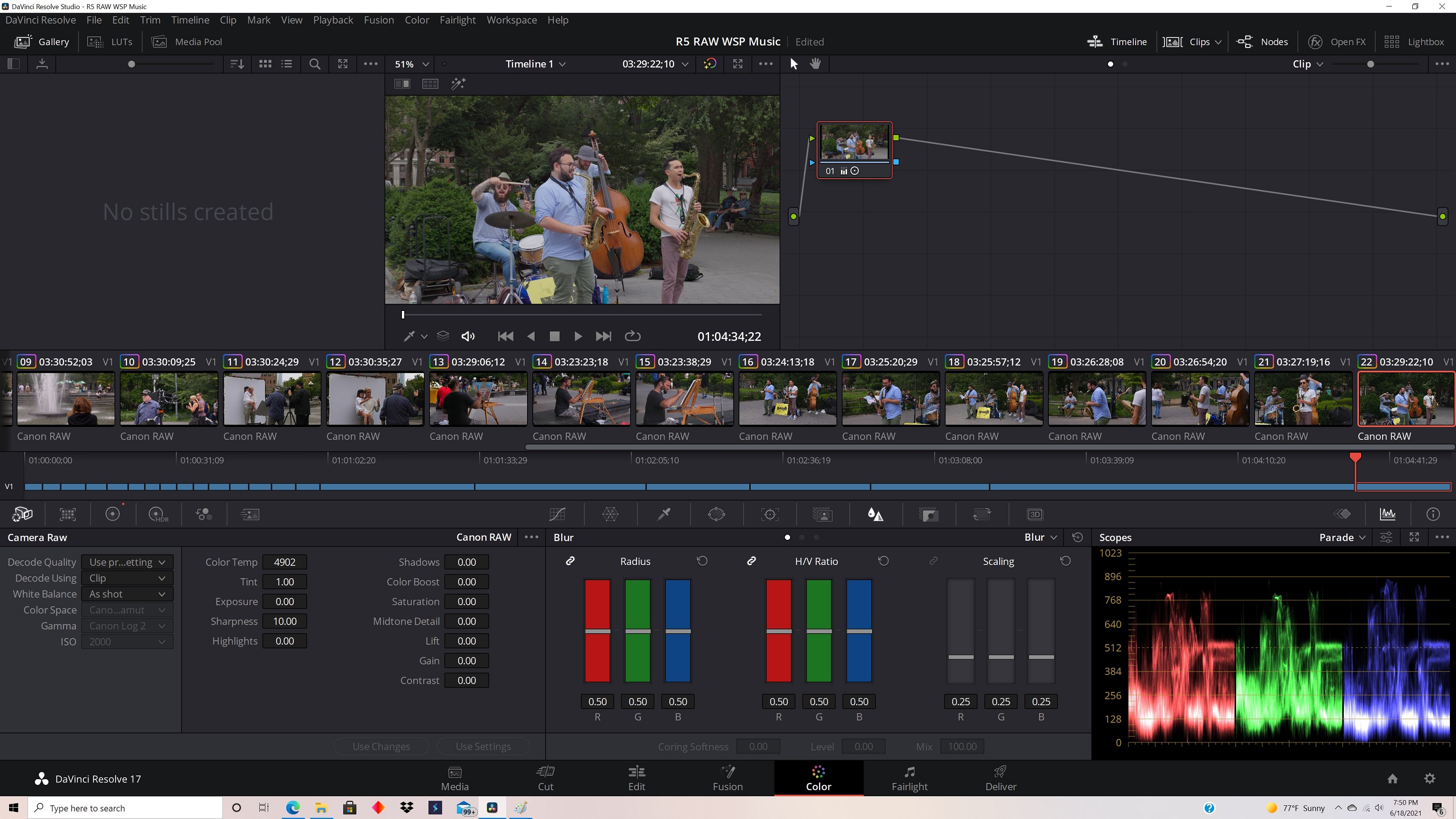
Task: Open the Decode Using Clip dropdown
Action: [x=127, y=578]
